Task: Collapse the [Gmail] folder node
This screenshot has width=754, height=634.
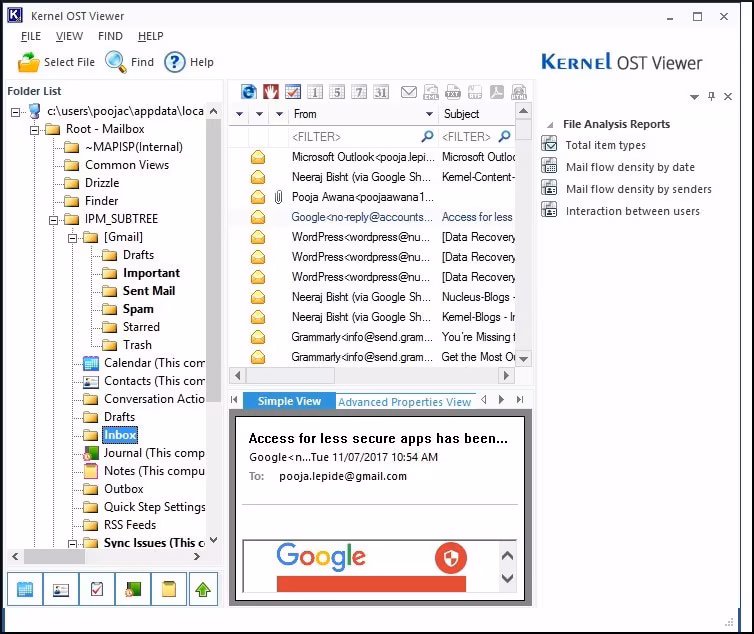Action: (x=73, y=238)
